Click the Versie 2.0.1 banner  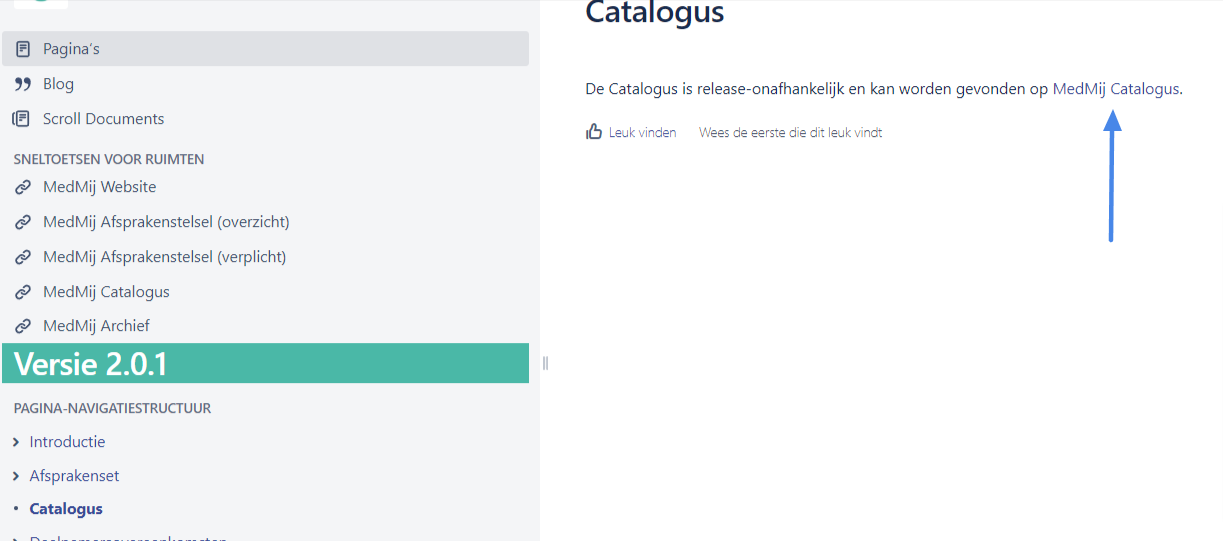tap(265, 363)
